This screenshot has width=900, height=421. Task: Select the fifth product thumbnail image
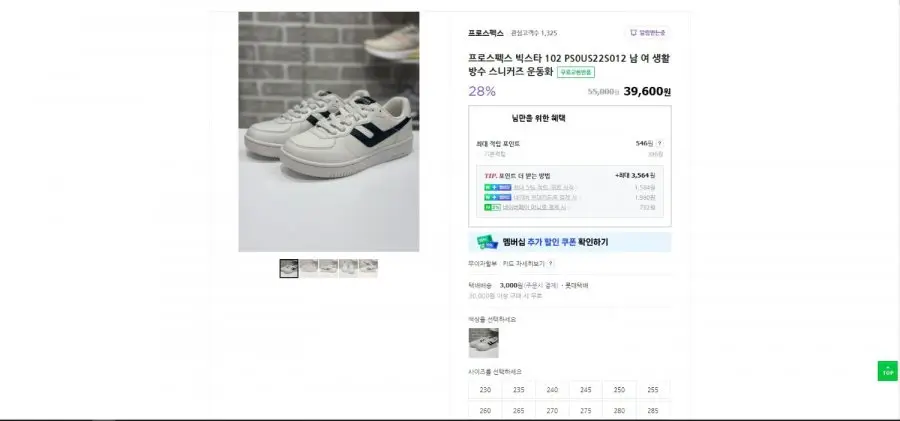tap(368, 268)
